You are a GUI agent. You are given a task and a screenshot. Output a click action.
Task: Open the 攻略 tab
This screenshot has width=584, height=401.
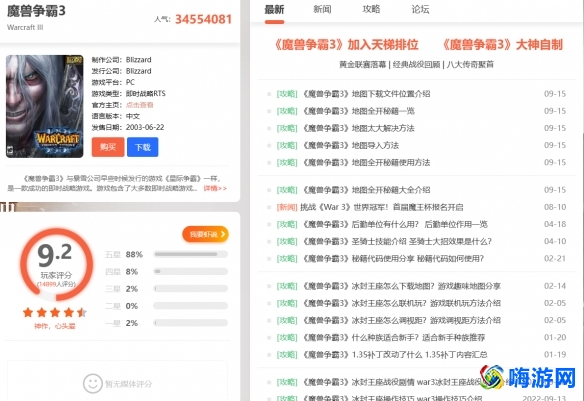[371, 10]
